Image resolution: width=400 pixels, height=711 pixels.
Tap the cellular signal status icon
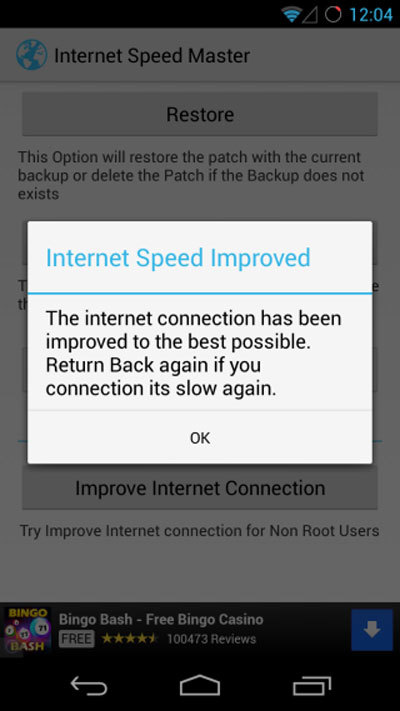[310, 15]
